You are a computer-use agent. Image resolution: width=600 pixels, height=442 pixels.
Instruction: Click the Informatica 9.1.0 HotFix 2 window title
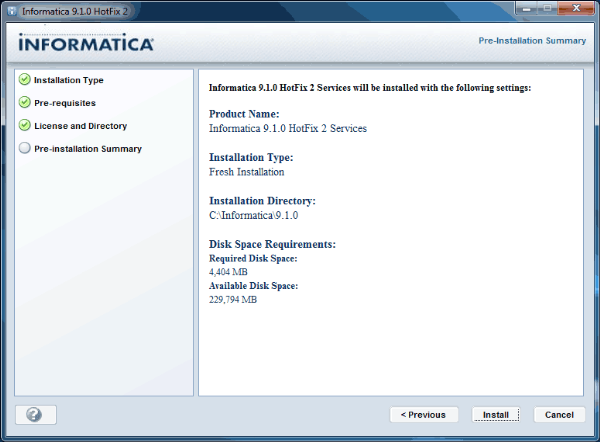click(75, 11)
